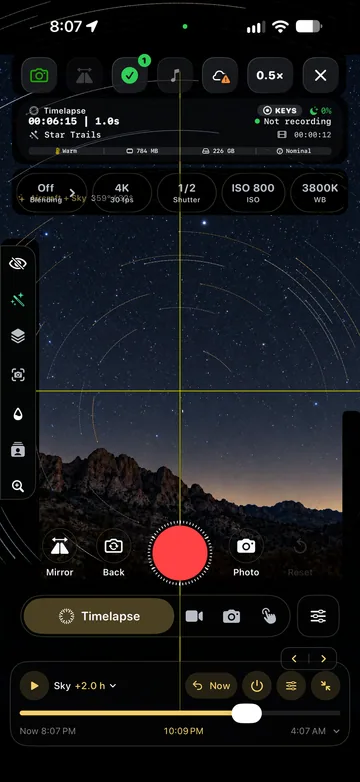Toggle the sky simulation power button
Viewport: 360px width, 782px height.
point(257,686)
